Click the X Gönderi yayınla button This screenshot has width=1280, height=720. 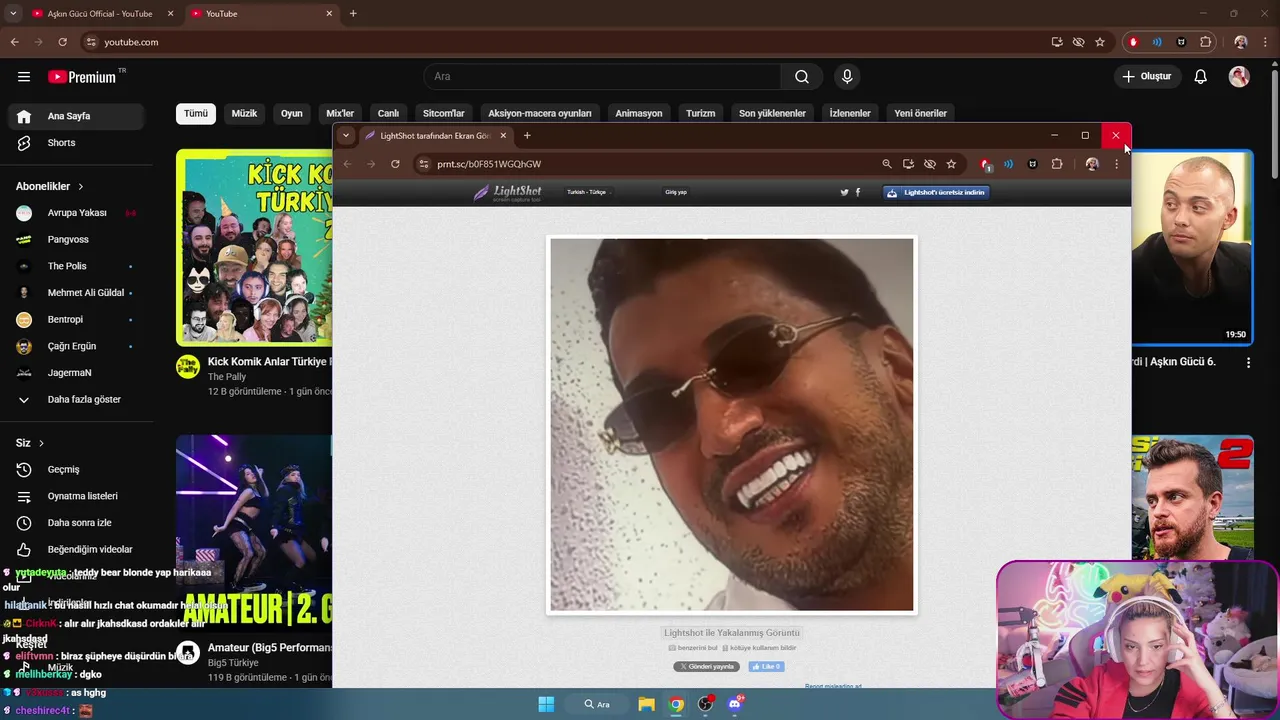[707, 667]
